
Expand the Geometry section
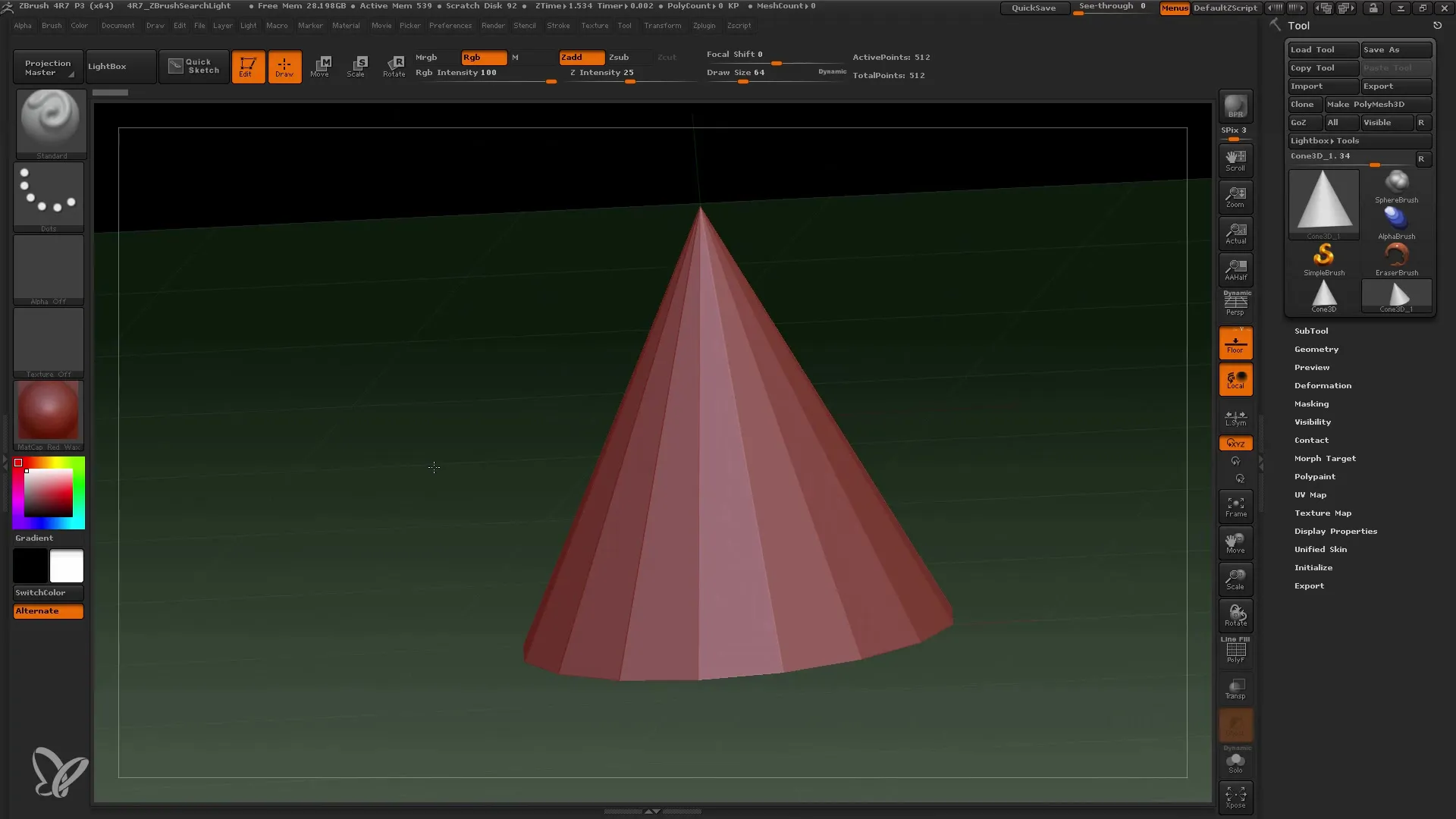(x=1316, y=350)
